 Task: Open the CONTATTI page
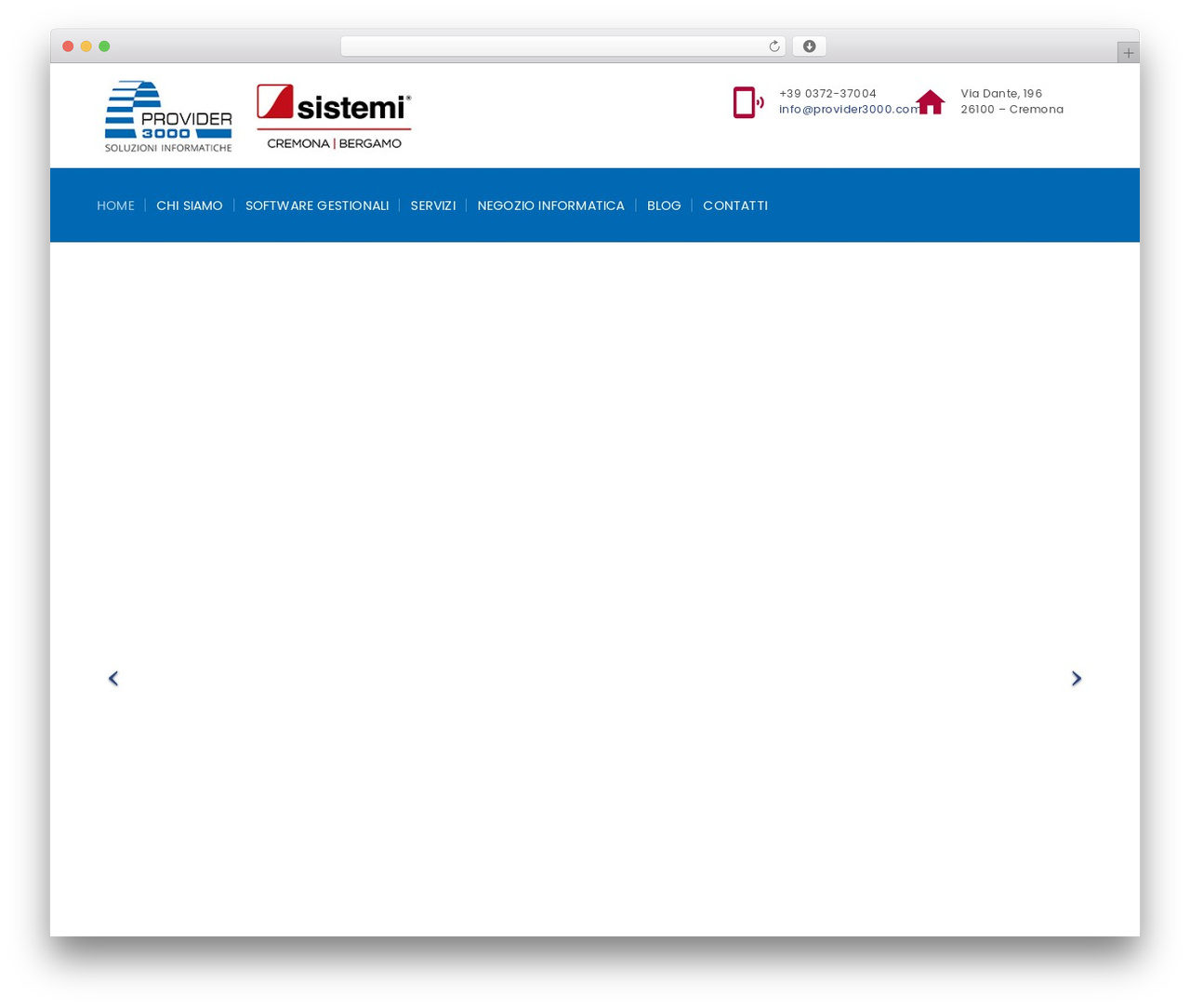click(735, 206)
